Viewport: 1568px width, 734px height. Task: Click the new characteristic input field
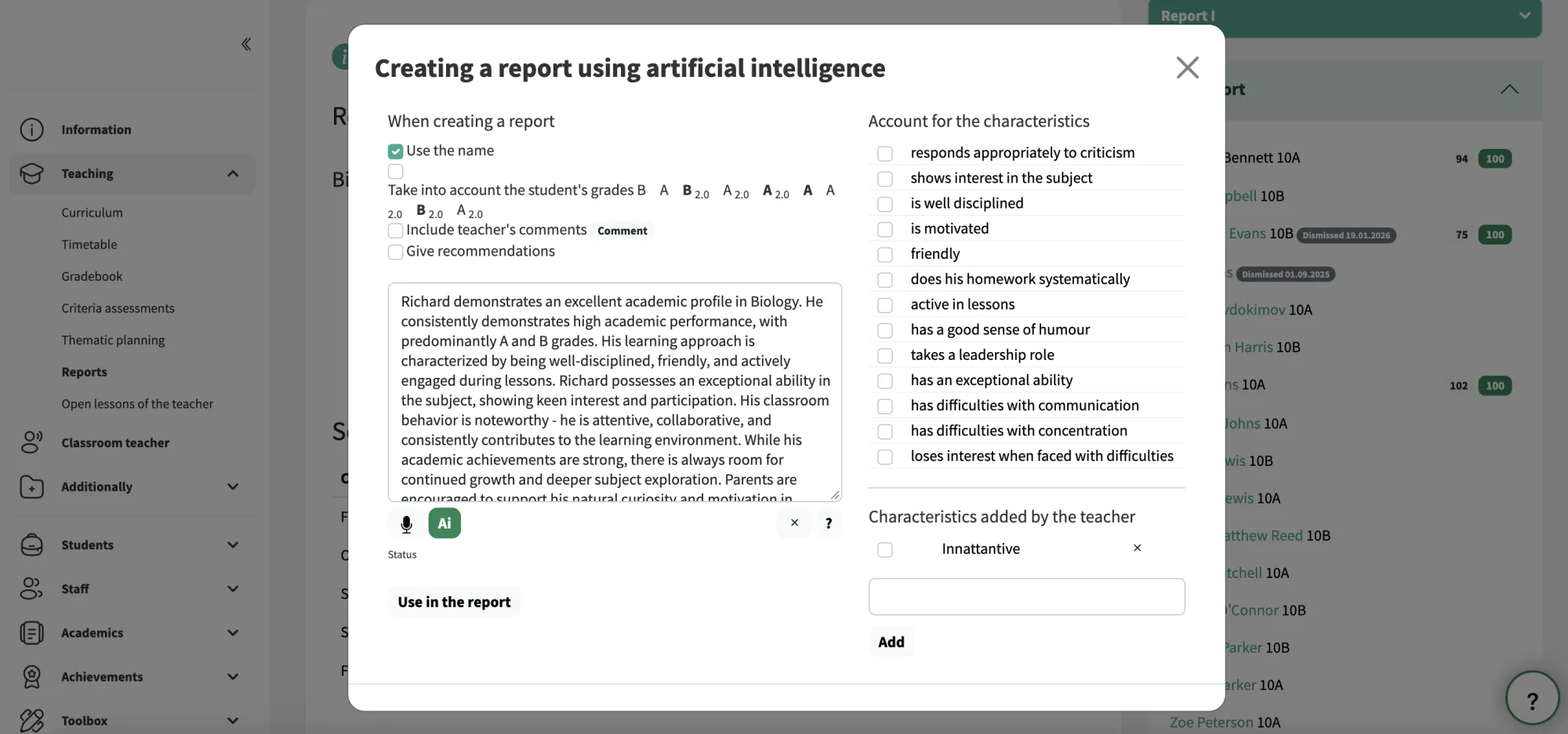pyautogui.click(x=1026, y=597)
